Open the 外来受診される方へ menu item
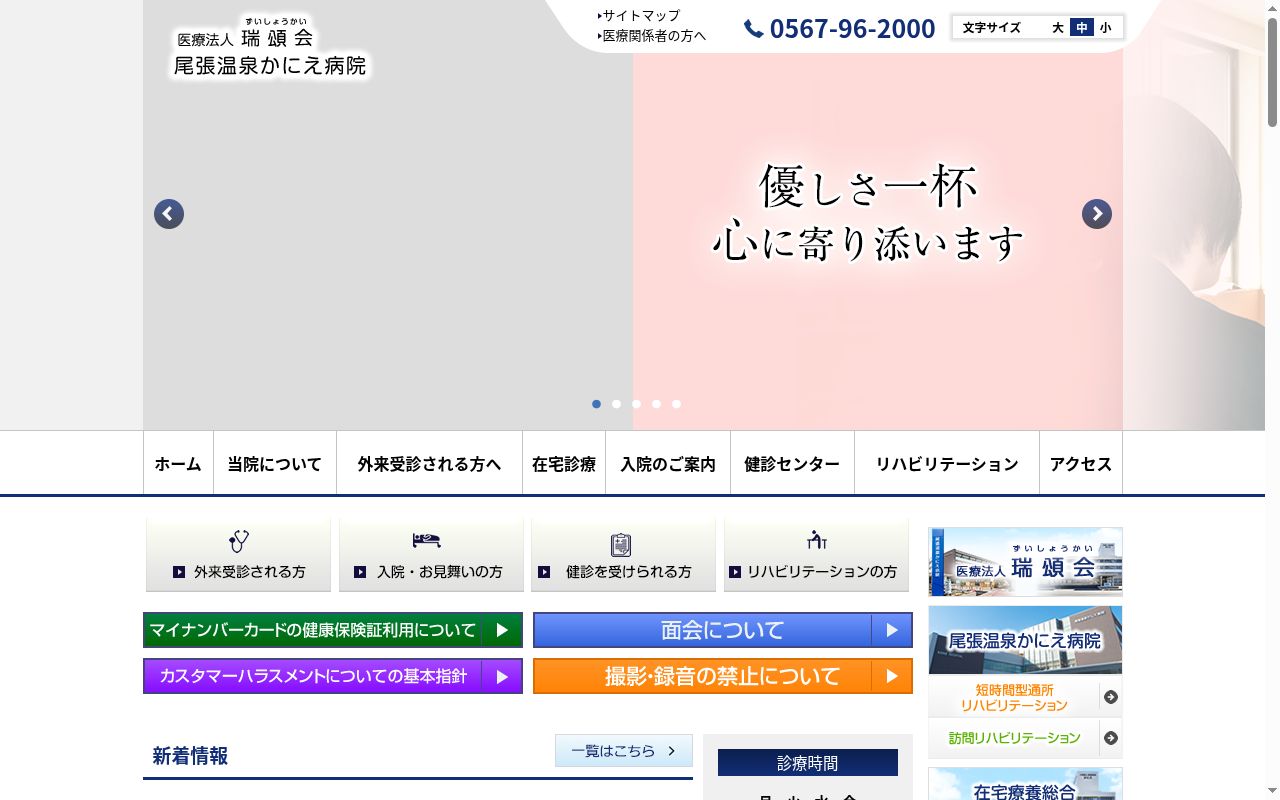 pyautogui.click(x=430, y=463)
